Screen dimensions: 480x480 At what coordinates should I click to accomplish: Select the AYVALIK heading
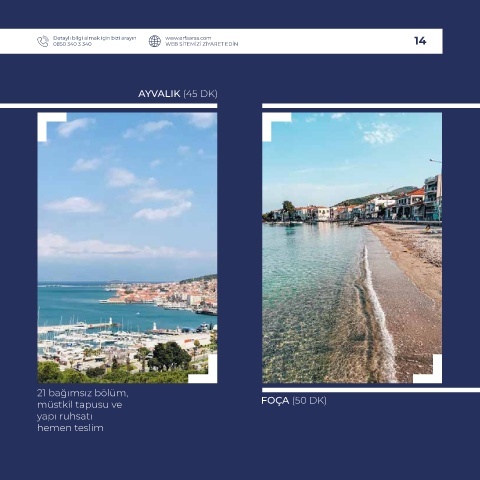pyautogui.click(x=159, y=94)
